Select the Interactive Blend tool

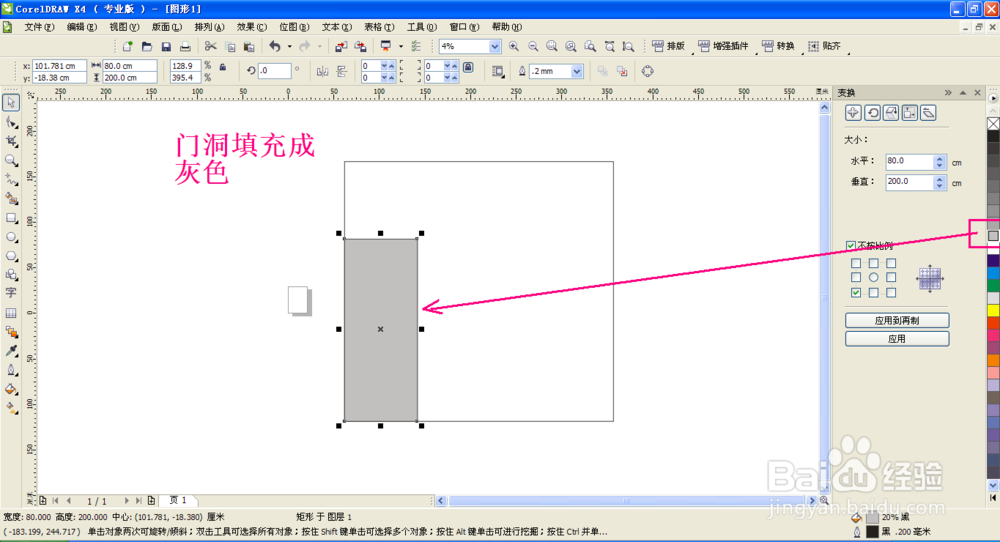click(x=11, y=332)
